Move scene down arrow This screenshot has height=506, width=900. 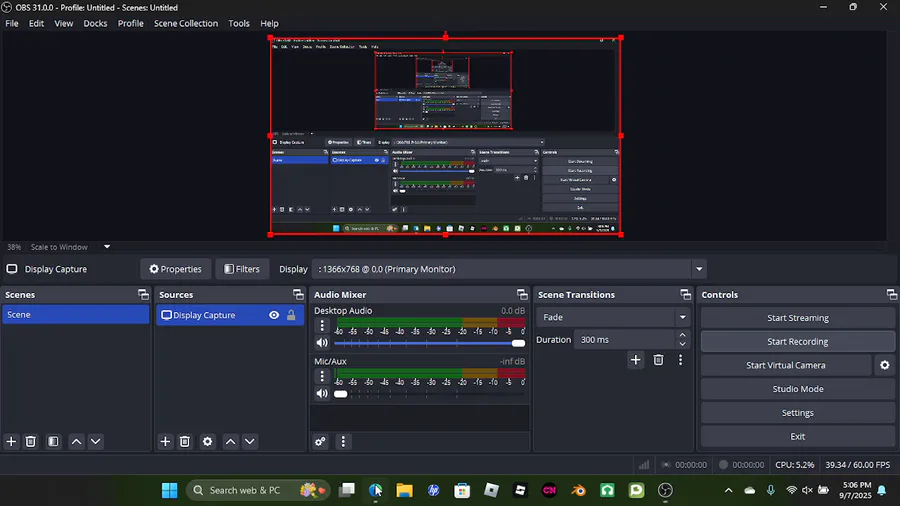(x=96, y=441)
